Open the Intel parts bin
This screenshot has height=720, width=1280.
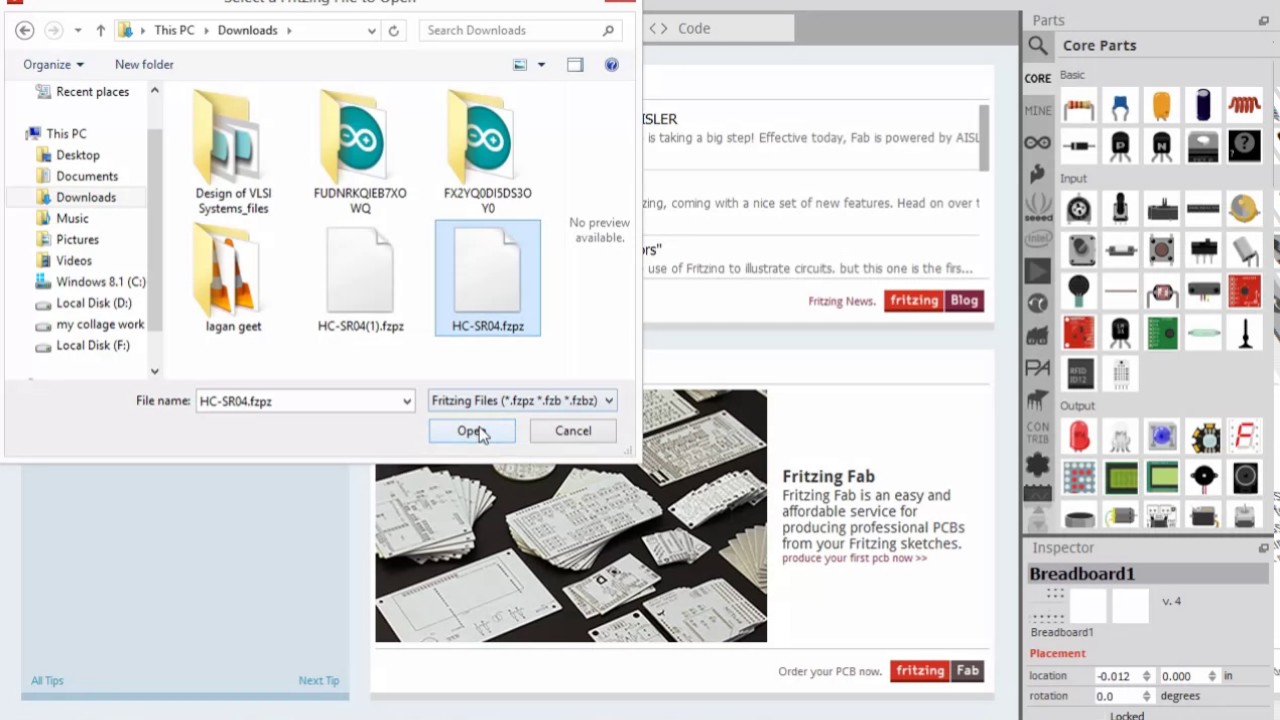(1037, 239)
